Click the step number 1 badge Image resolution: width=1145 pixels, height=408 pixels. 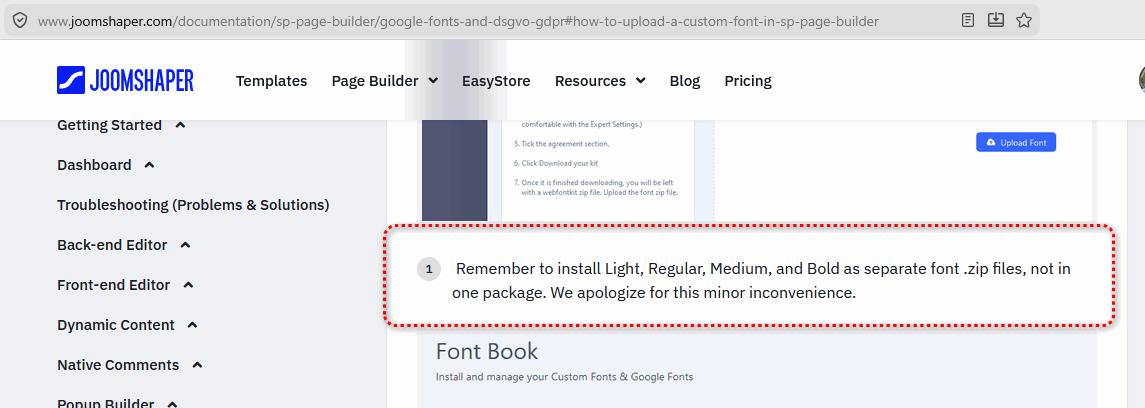click(x=429, y=269)
